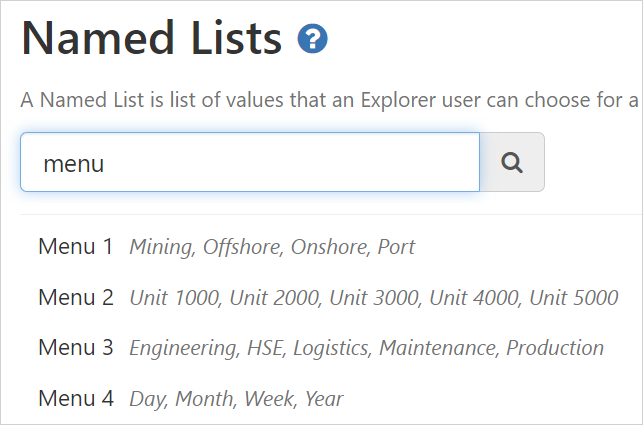643x425 pixels.
Task: Click "Offshore" in the Menu 1 values
Action: click(242, 247)
